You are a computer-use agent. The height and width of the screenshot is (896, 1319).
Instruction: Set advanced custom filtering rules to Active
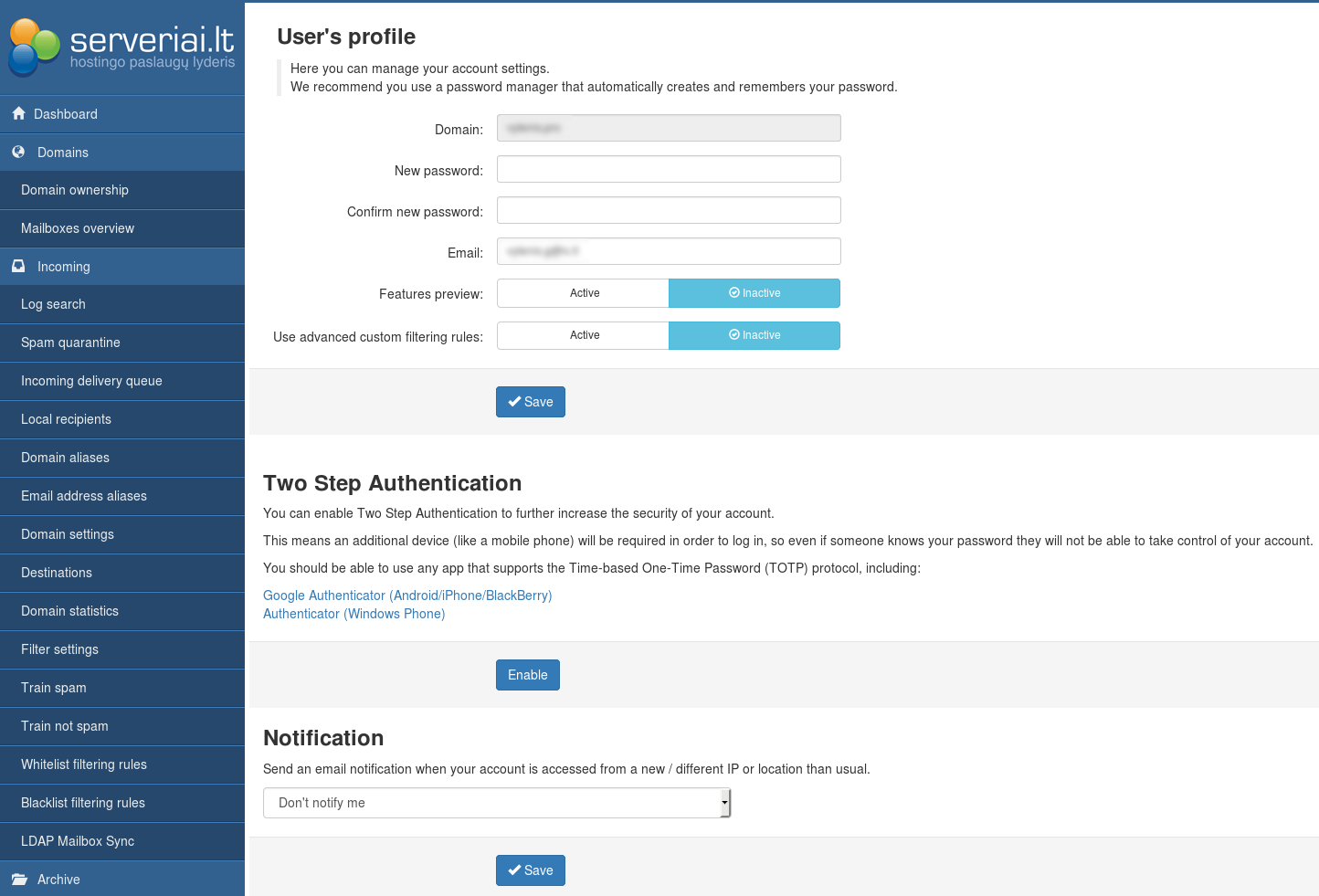coord(584,335)
